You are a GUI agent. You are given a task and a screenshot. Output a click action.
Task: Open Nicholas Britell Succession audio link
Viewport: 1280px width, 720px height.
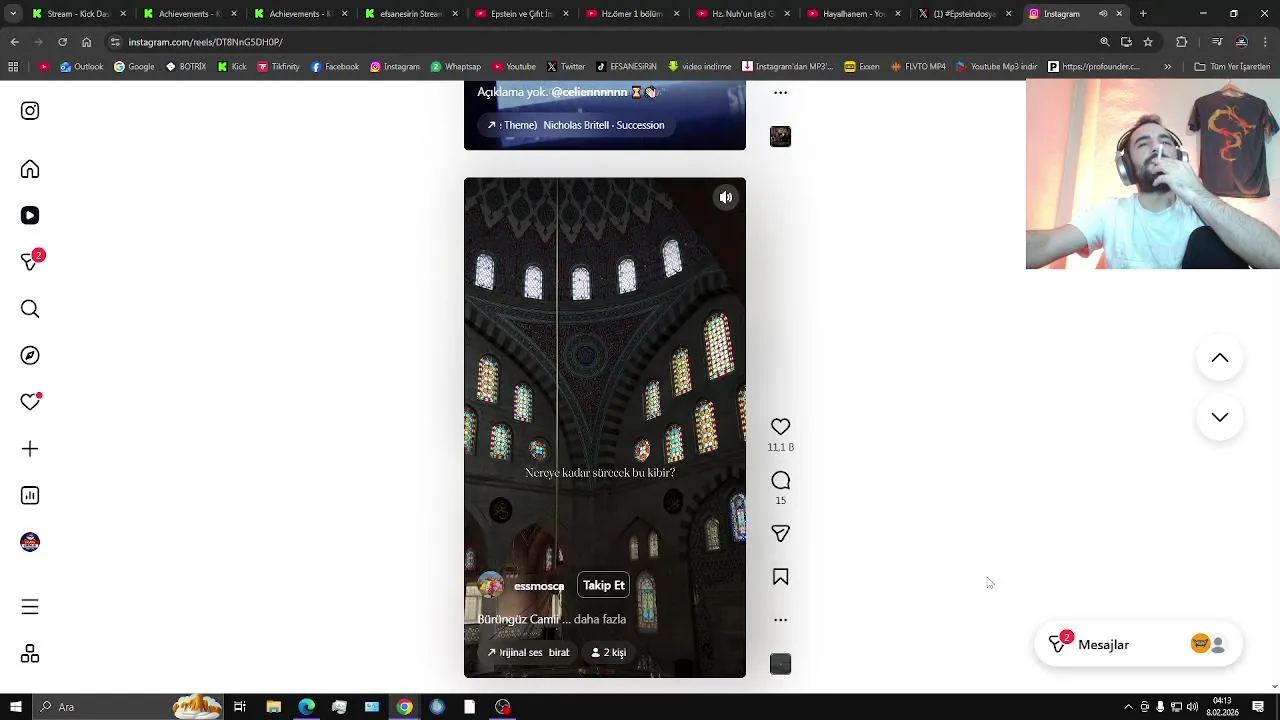point(576,126)
